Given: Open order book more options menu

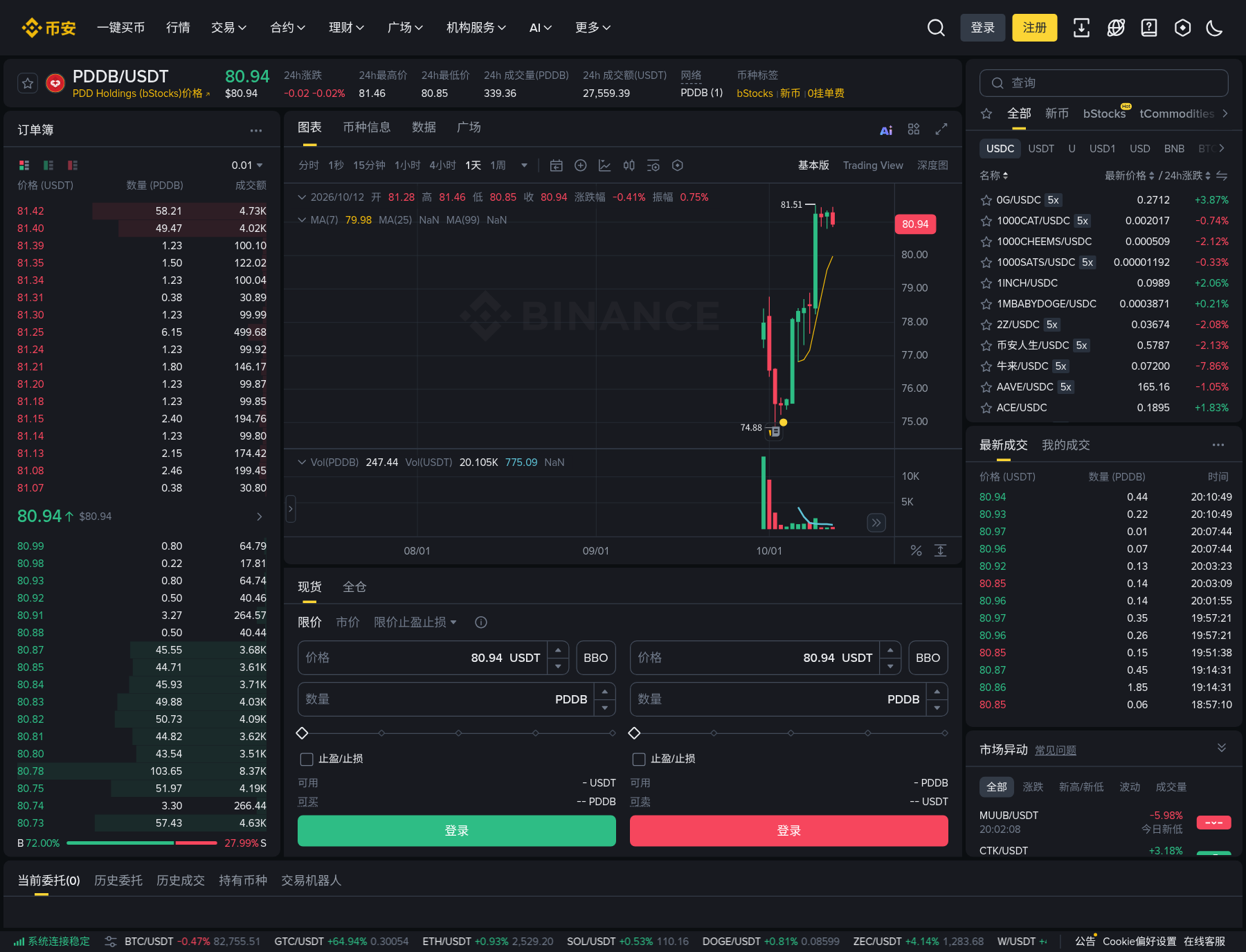Looking at the screenshot, I should click(256, 130).
